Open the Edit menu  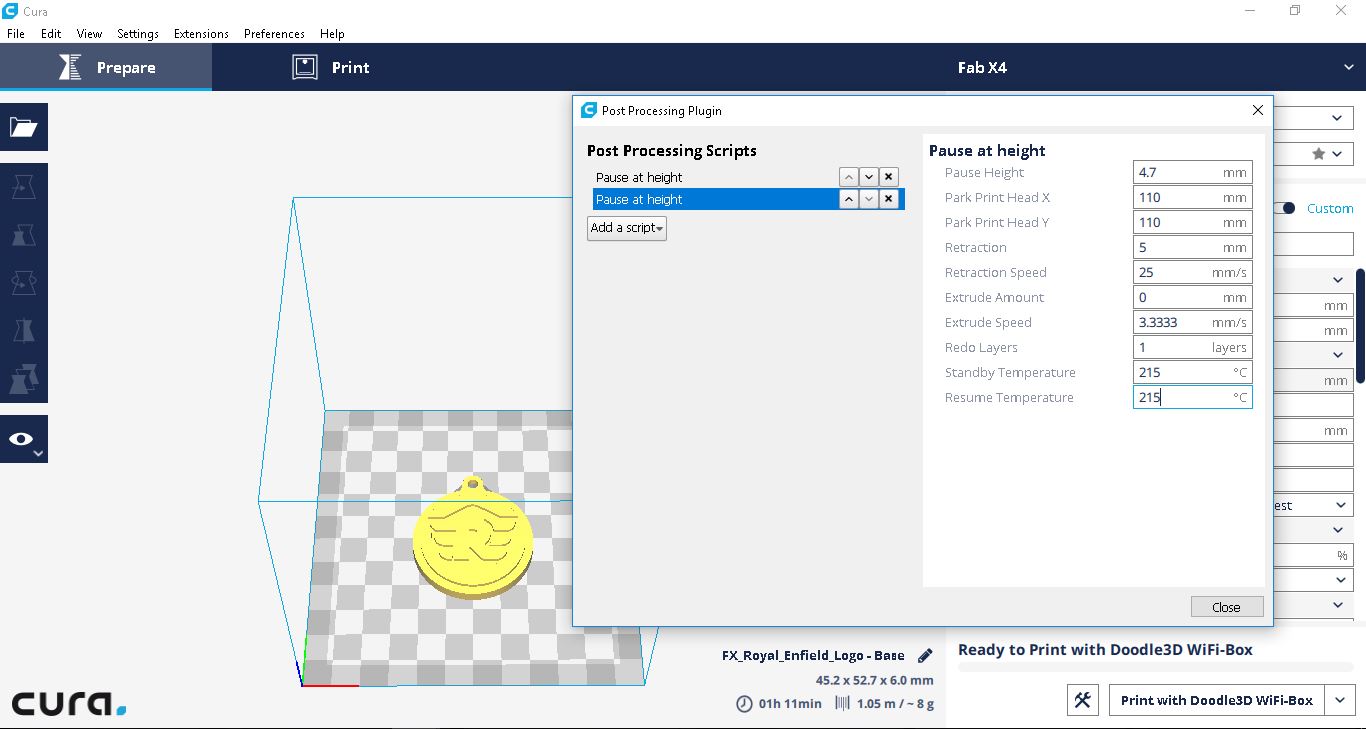tap(51, 33)
